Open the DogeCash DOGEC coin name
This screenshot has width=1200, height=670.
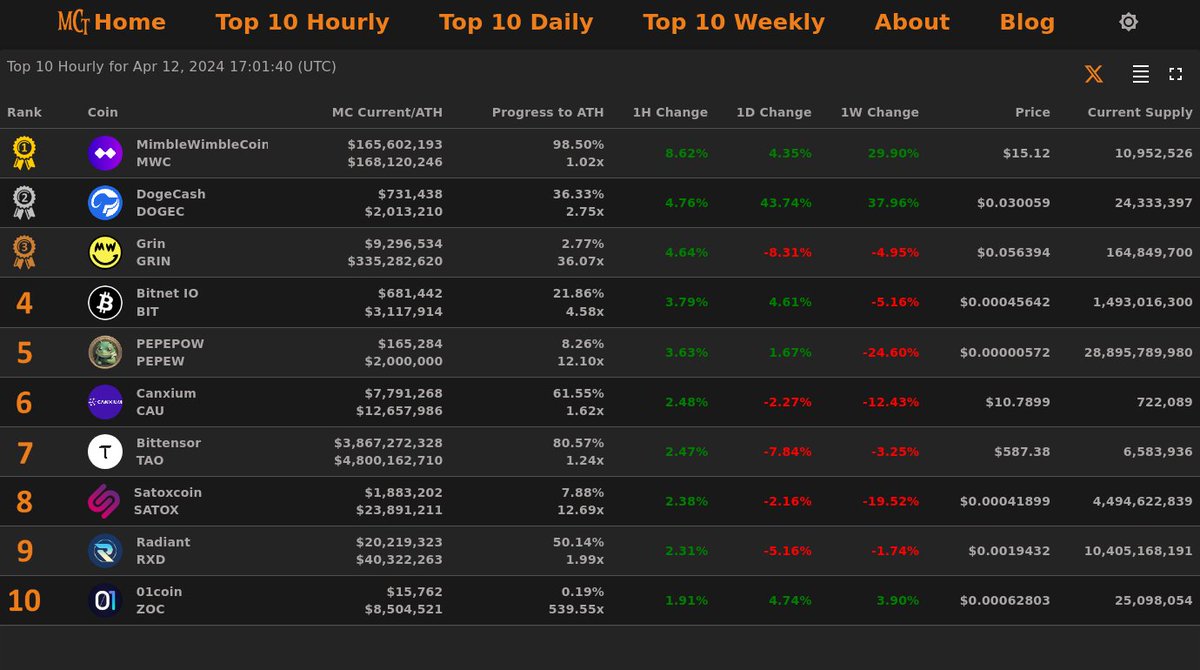point(171,203)
